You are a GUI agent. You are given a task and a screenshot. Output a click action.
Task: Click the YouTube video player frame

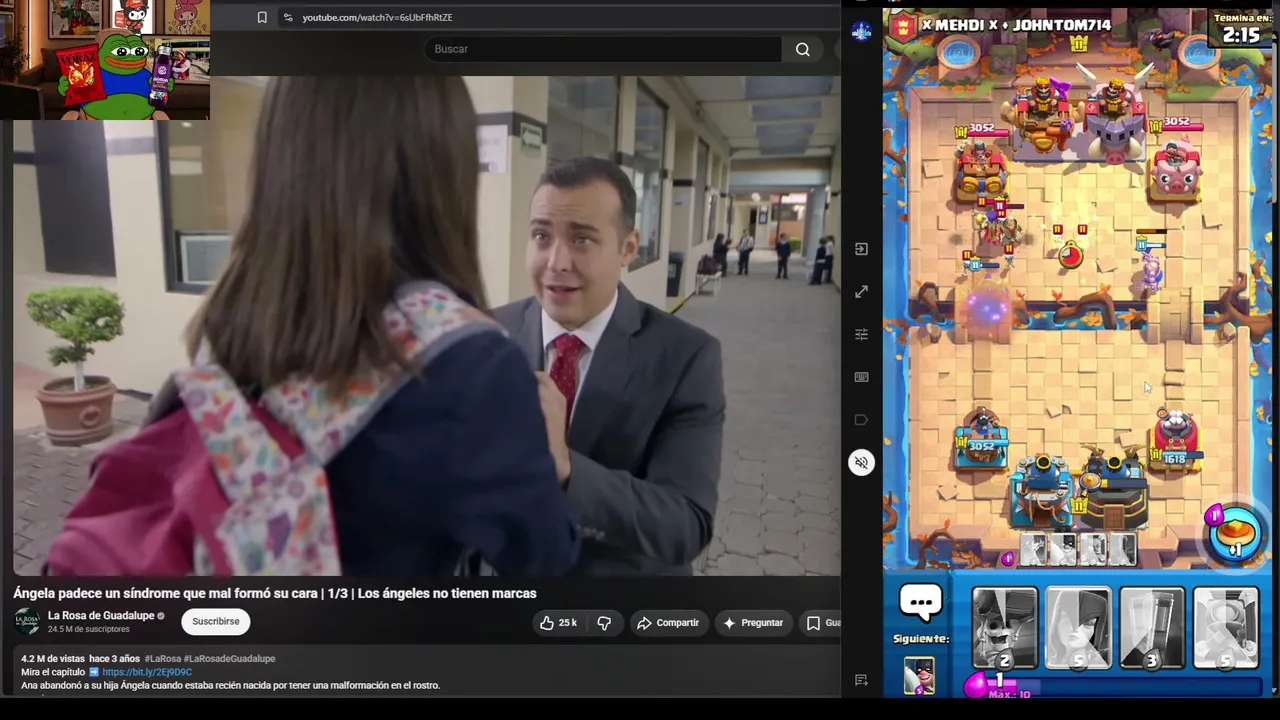coord(427,326)
